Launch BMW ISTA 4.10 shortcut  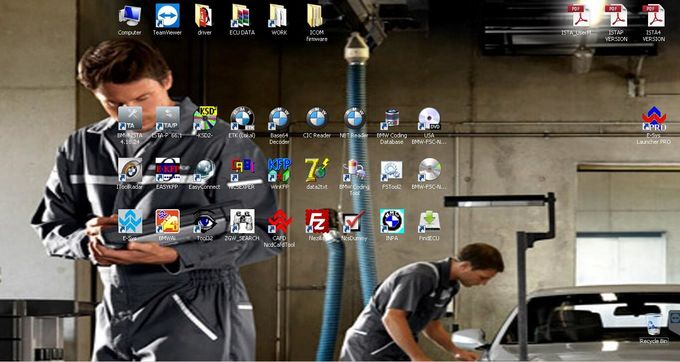130,118
